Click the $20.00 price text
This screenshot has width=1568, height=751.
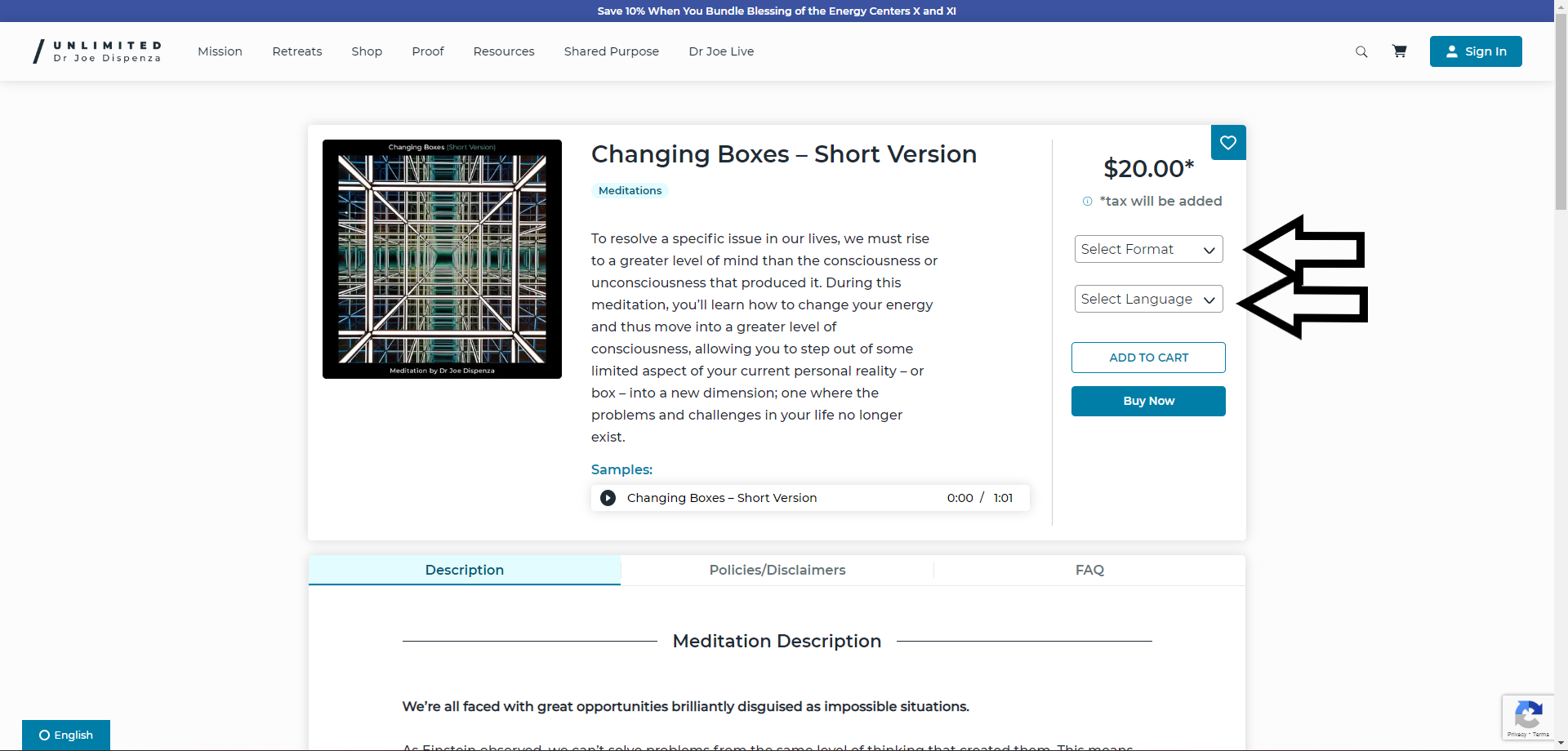pyautogui.click(x=1148, y=168)
